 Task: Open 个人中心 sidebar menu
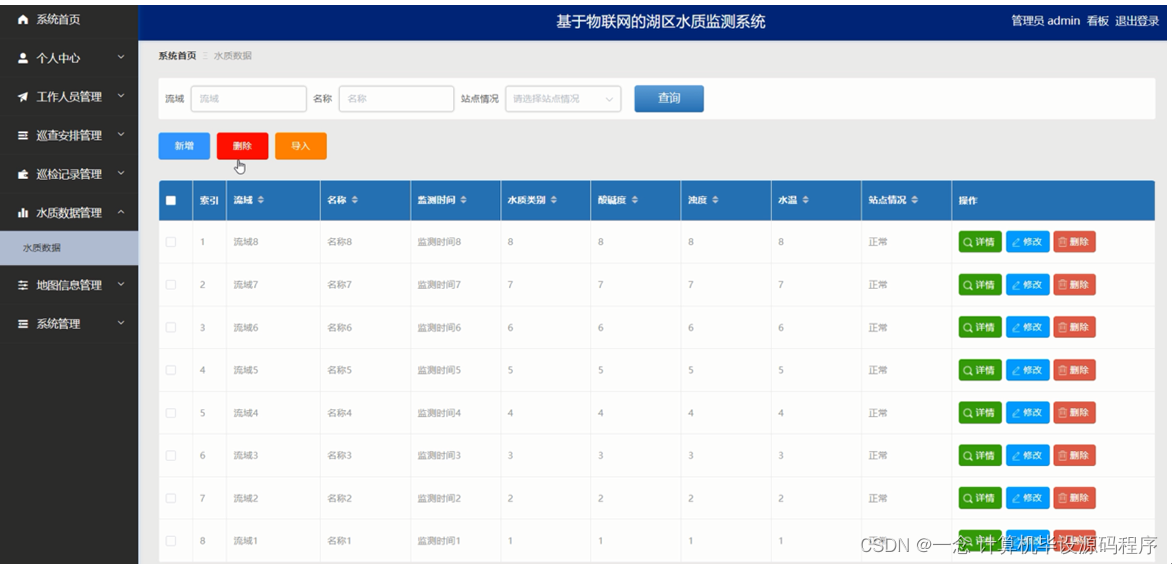pos(69,58)
